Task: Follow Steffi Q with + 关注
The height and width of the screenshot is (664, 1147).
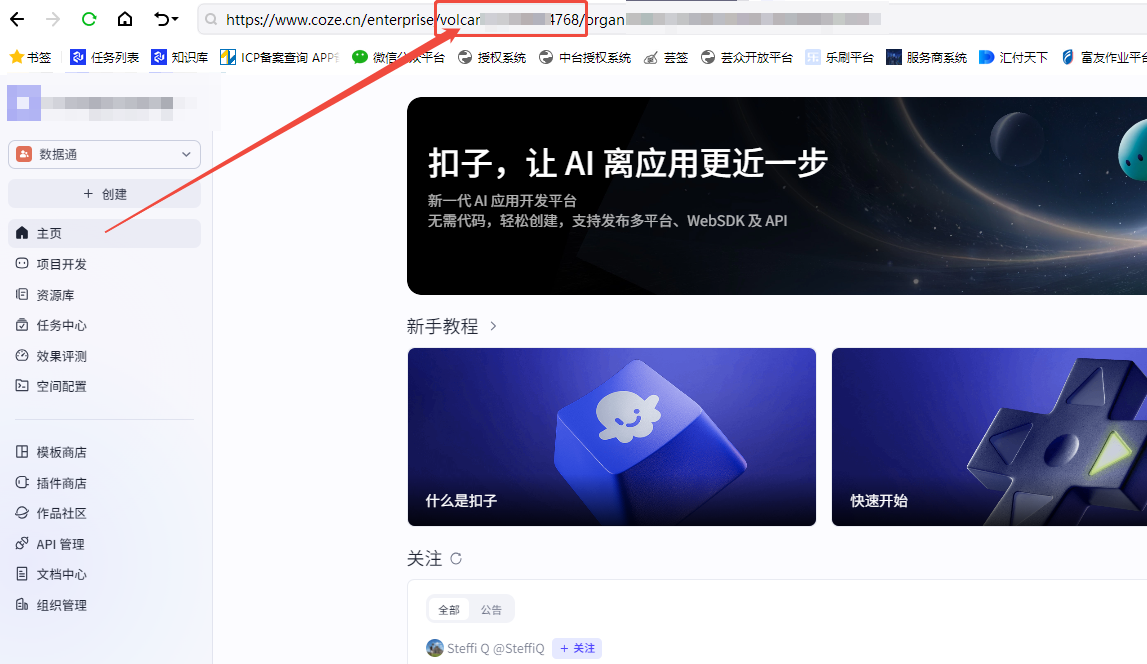Action: (x=577, y=648)
